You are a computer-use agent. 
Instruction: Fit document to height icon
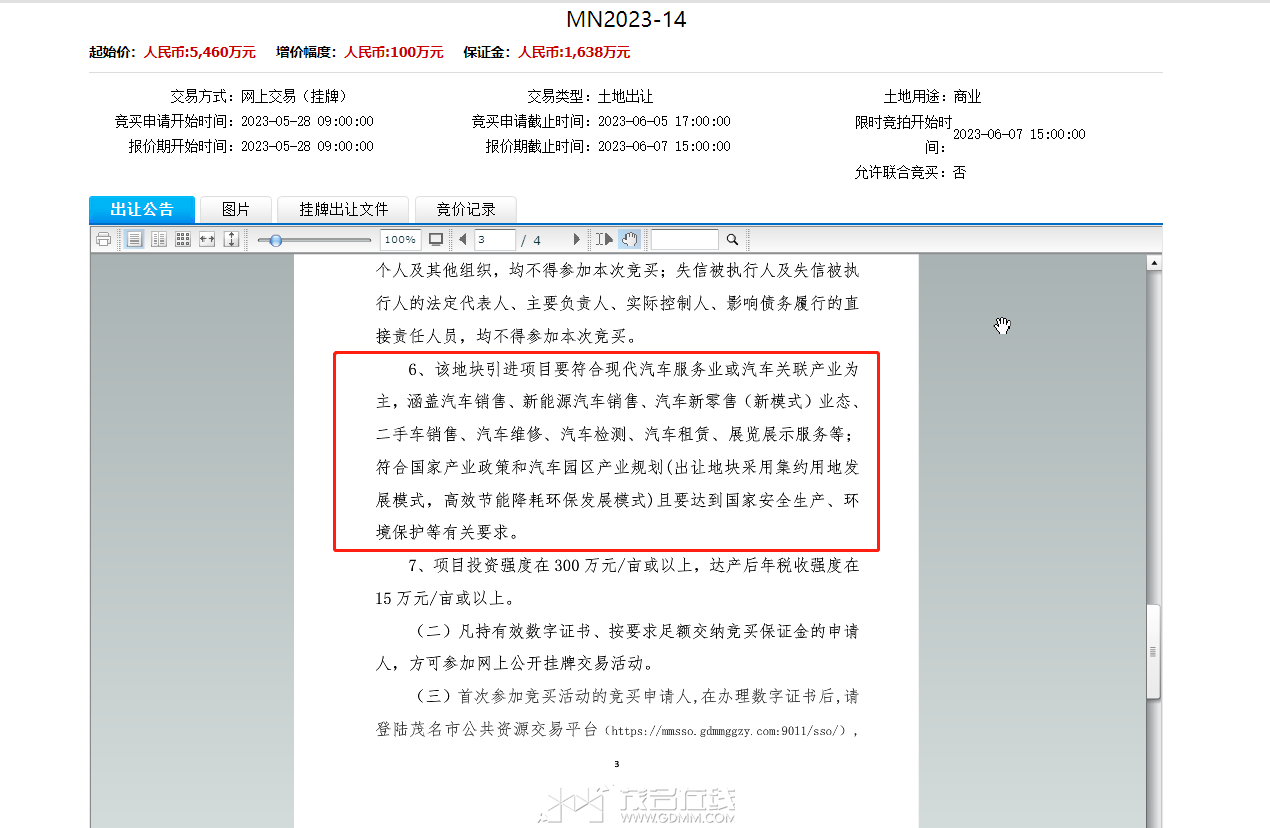point(231,239)
